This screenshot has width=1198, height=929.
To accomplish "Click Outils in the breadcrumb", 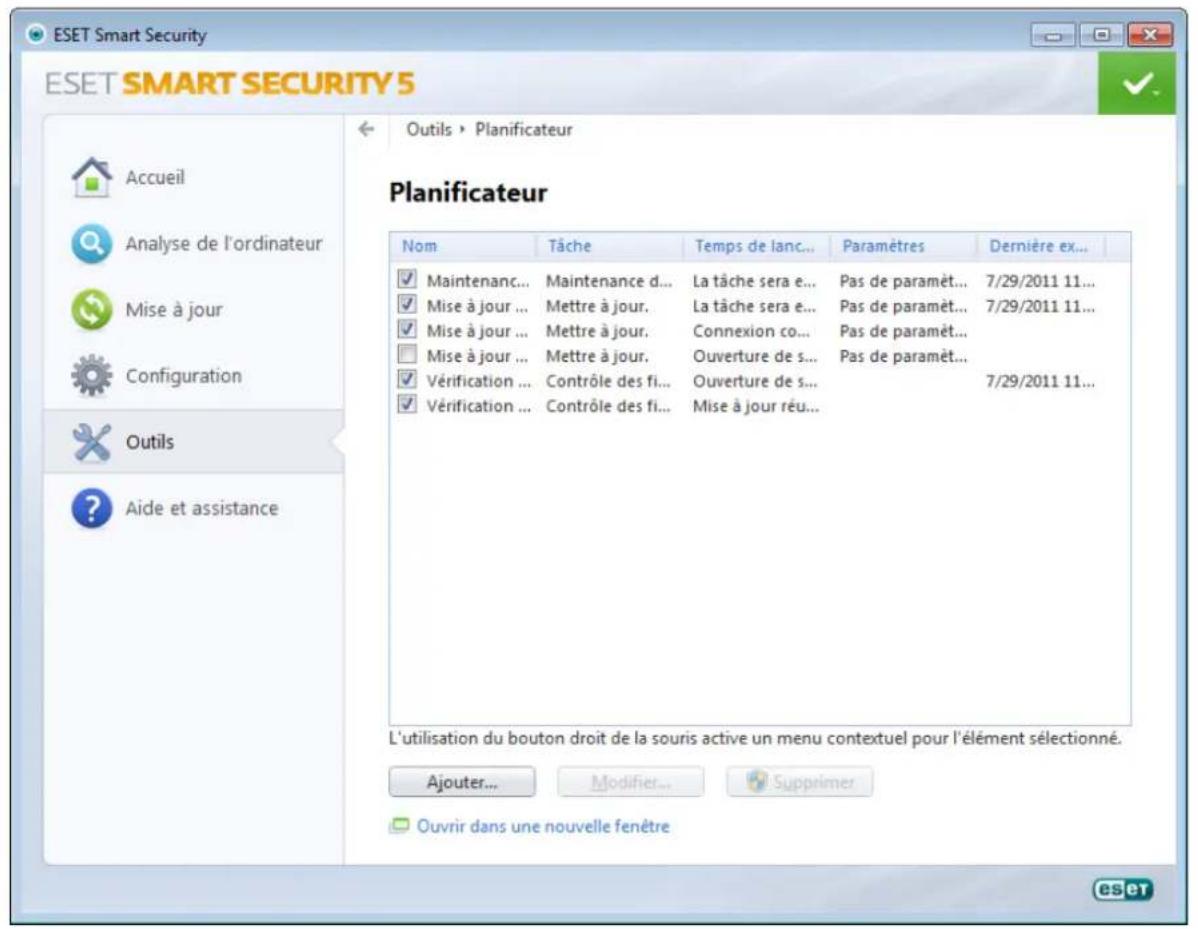I will coord(429,129).
